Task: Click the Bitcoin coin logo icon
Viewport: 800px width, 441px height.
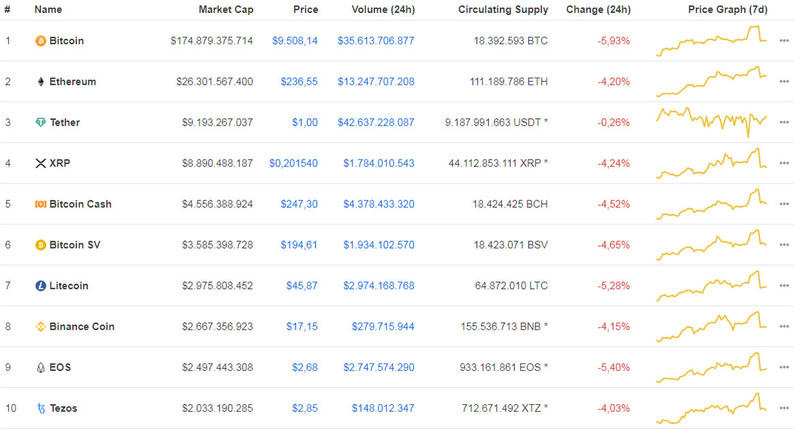Action: pos(40,41)
